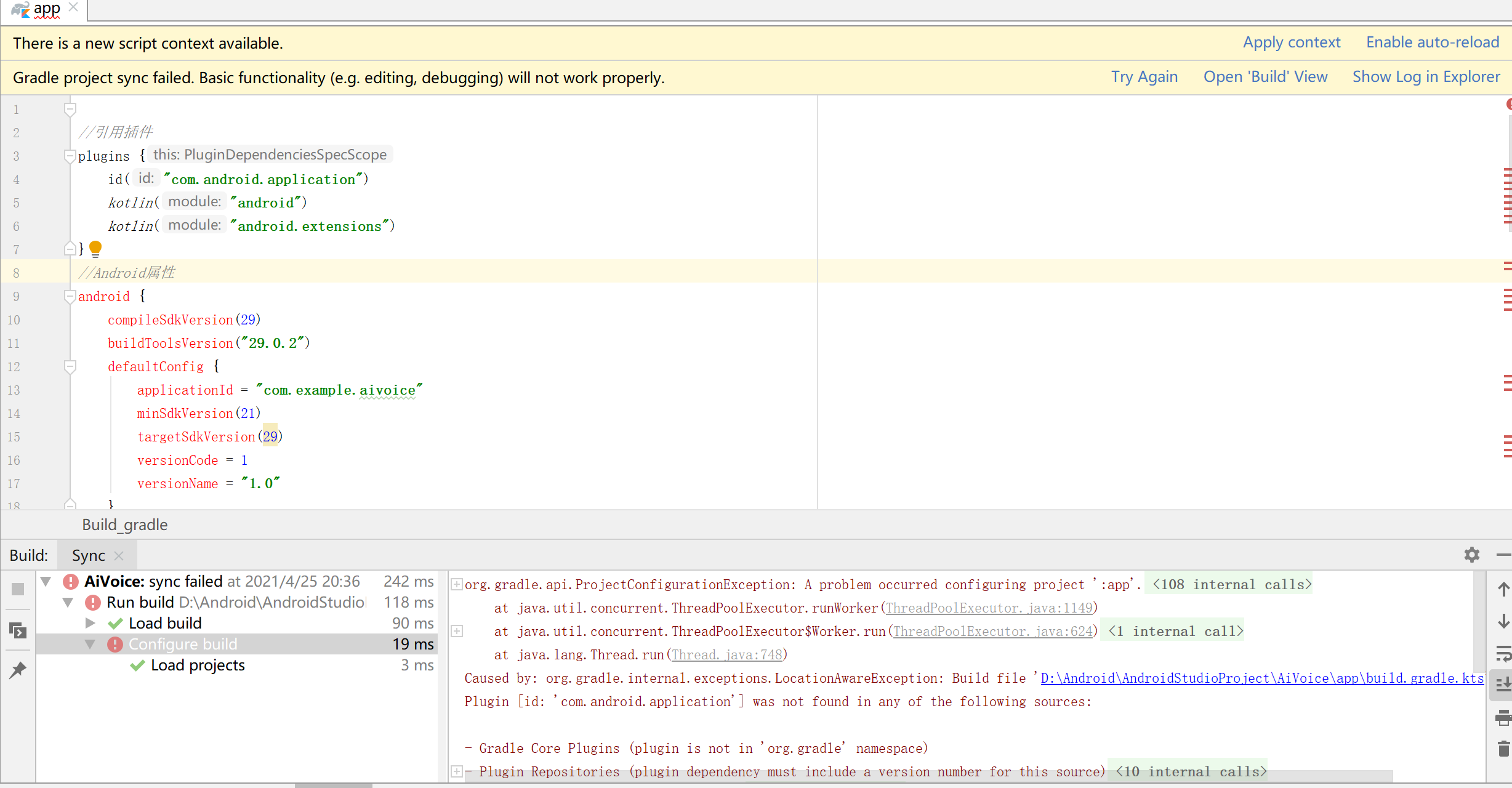Click Show Log in Explorer
Image resolution: width=1512 pixels, height=788 pixels.
1426,77
